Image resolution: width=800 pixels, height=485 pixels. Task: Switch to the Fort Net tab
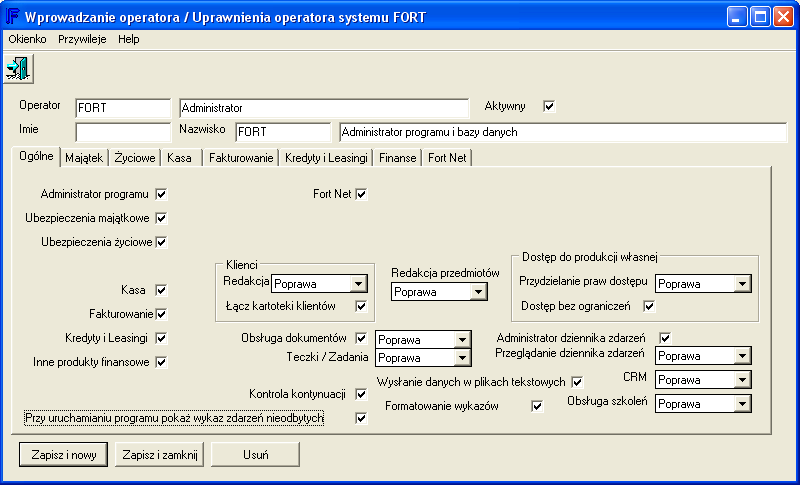click(x=447, y=158)
